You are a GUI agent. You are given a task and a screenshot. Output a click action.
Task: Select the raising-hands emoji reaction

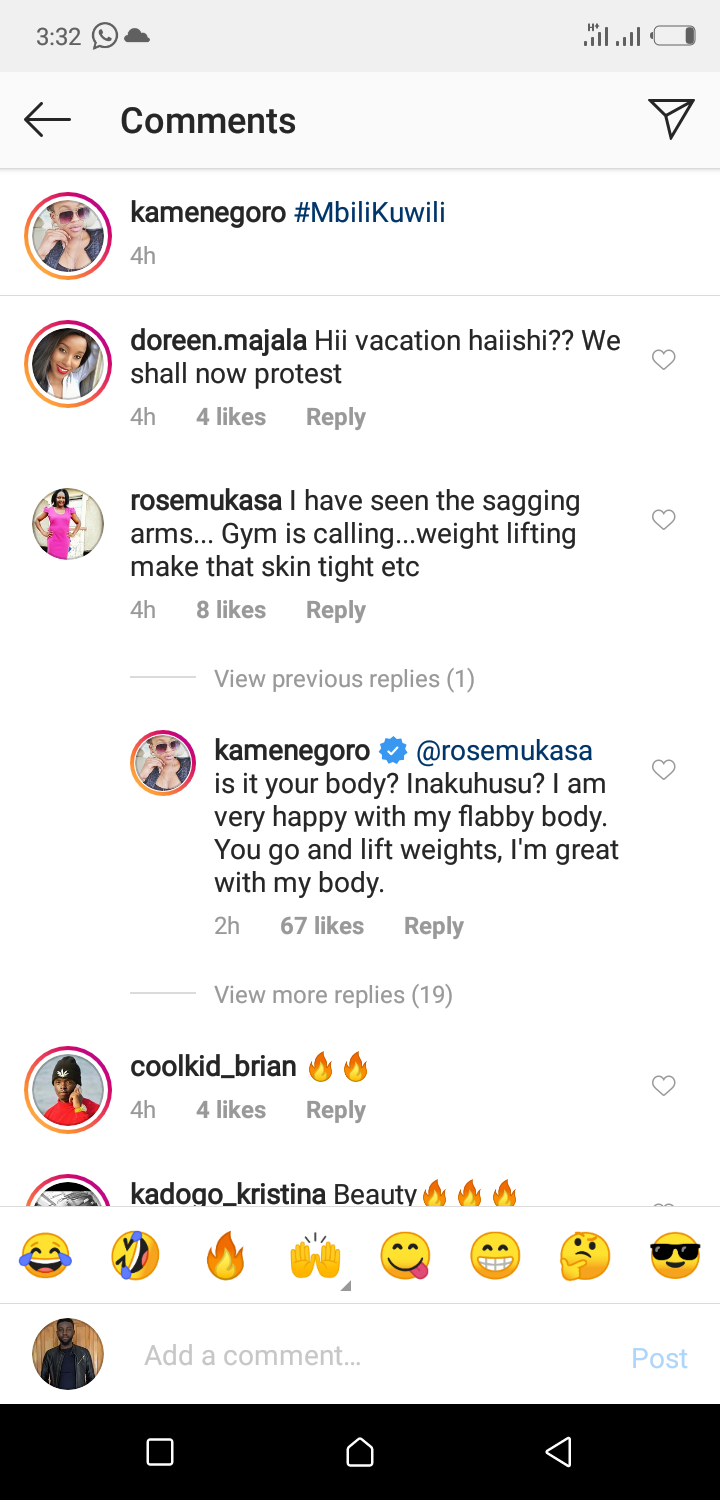point(315,1256)
